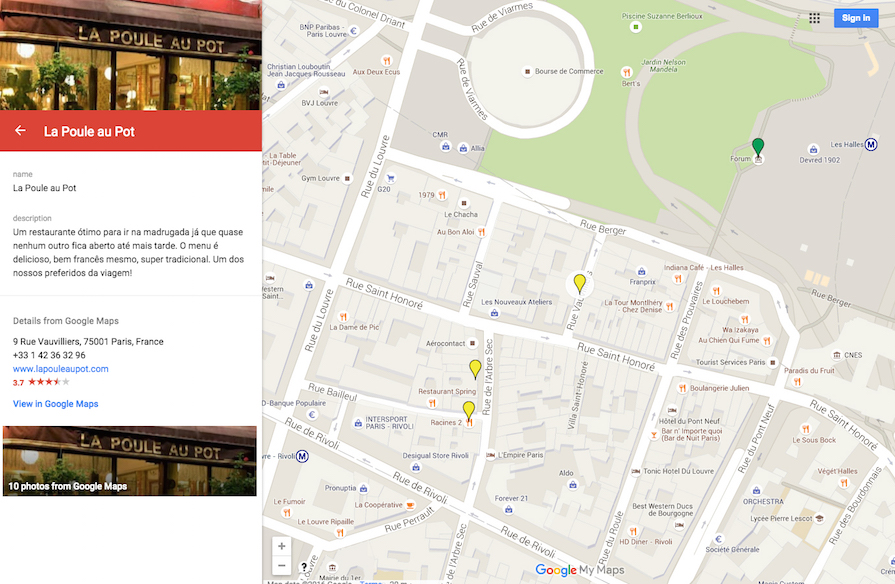Click the Desigual Store Rivoli shopping icon
This screenshot has width=895, height=584.
pos(416,467)
